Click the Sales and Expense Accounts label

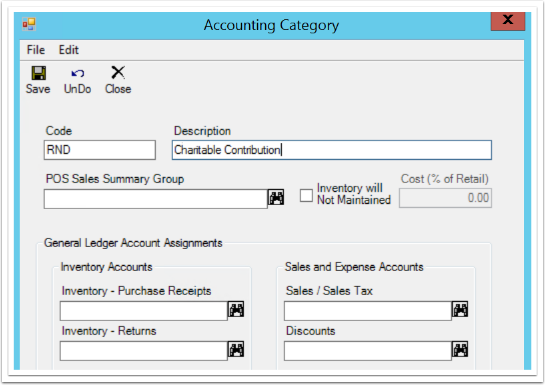coord(354,267)
